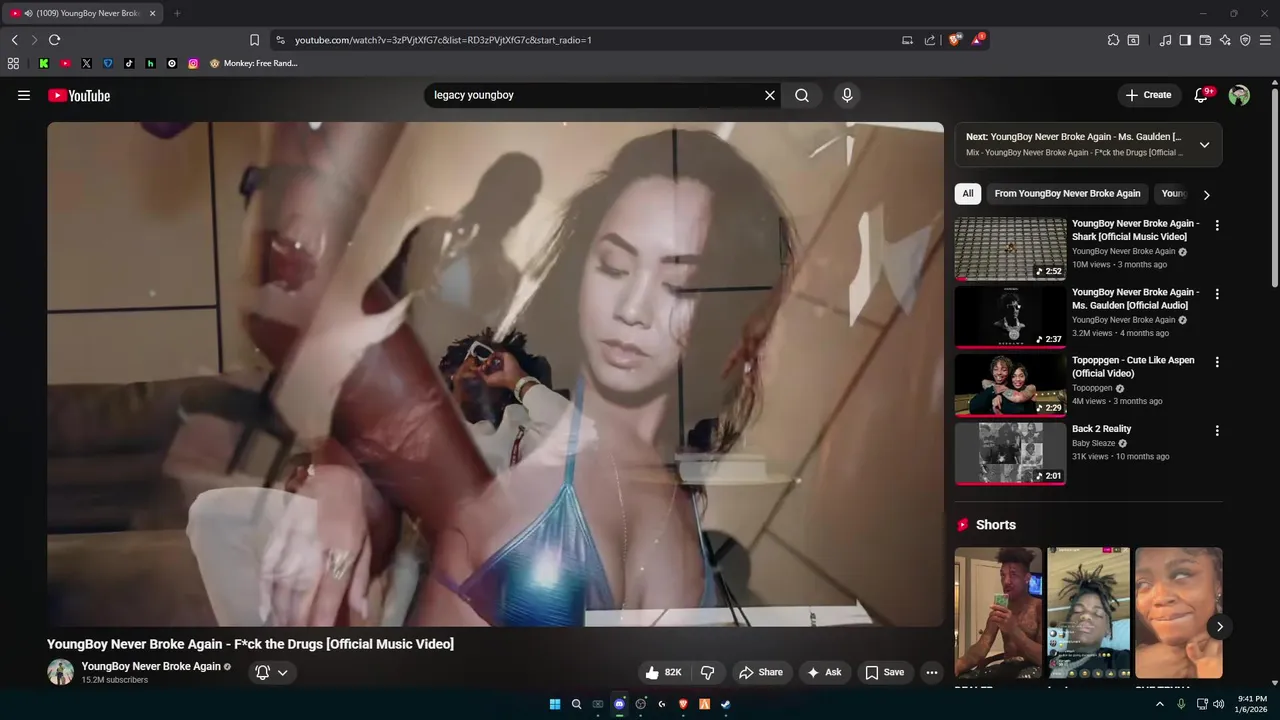The image size is (1280, 720).
Task: Open a new browser tab
Action: coord(177,13)
